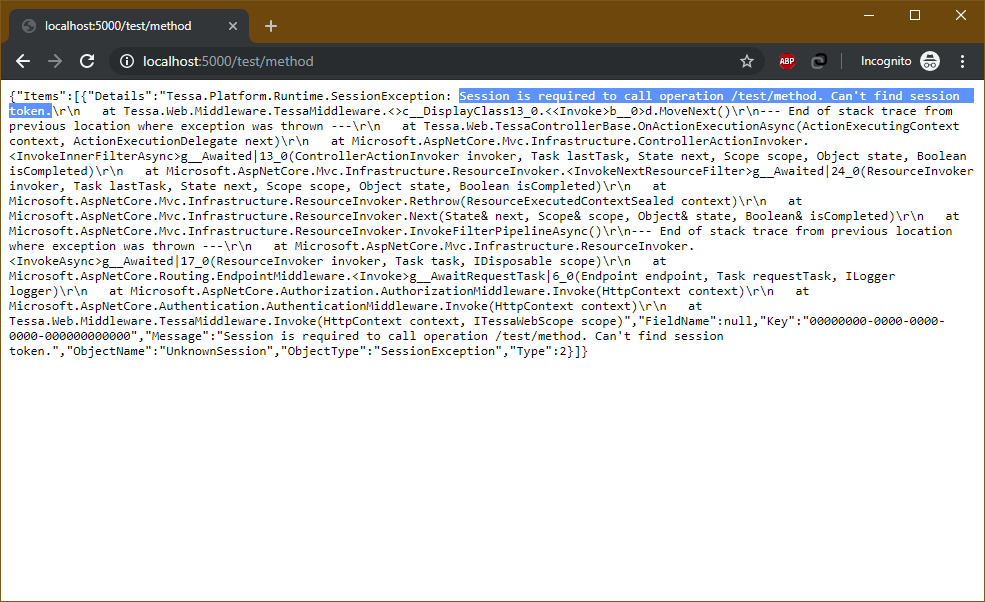The image size is (985, 602).
Task: Open a new tab
Action: coord(270,25)
